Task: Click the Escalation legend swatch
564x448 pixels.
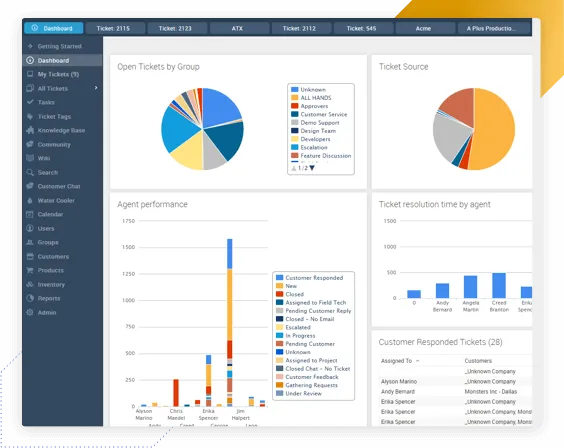Action: [x=295, y=147]
